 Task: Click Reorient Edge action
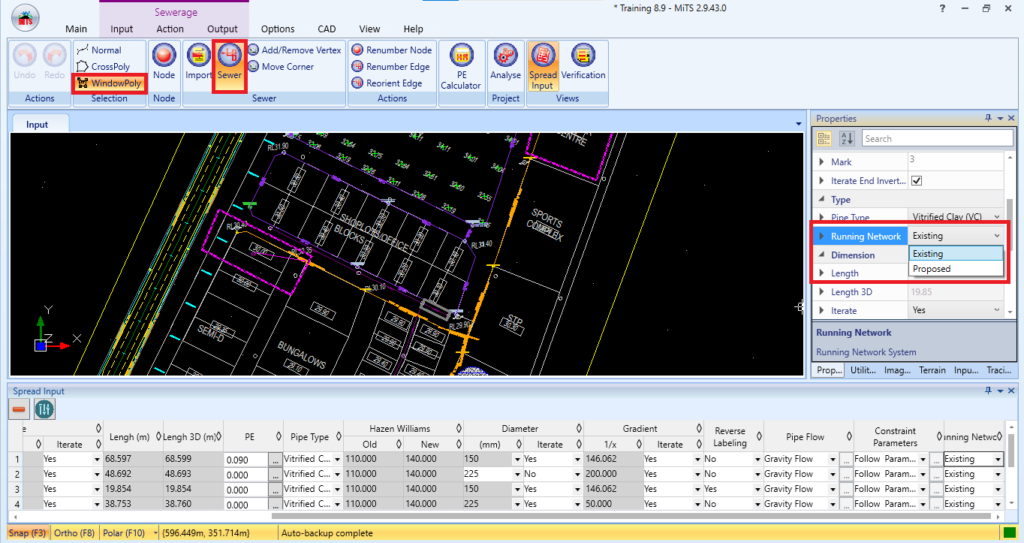tap(387, 83)
